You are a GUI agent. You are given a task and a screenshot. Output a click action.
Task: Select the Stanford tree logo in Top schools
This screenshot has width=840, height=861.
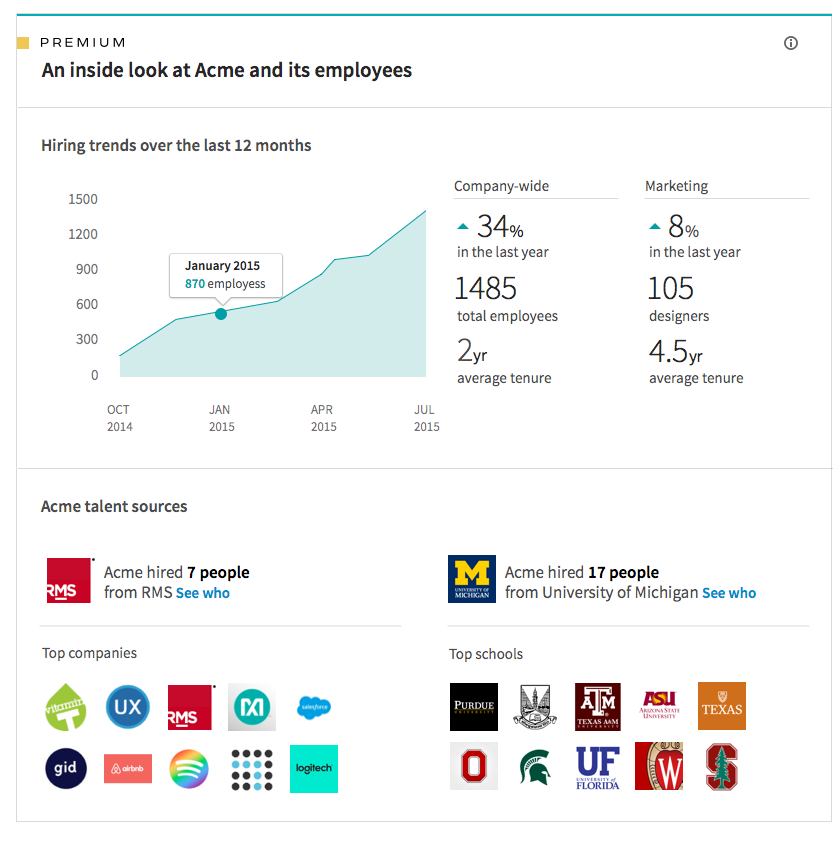point(721,769)
